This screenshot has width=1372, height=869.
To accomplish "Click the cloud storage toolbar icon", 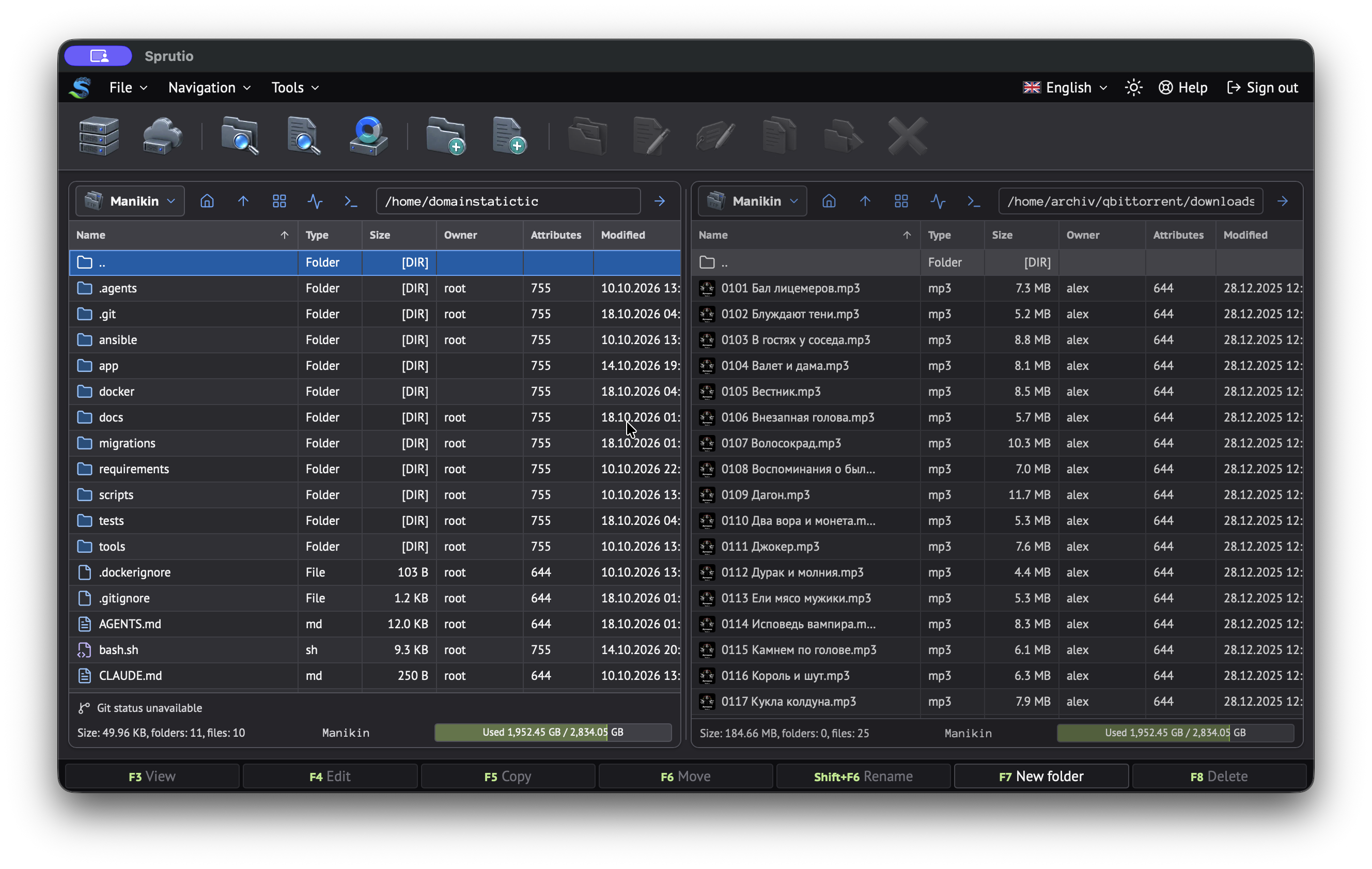I will [162, 136].
